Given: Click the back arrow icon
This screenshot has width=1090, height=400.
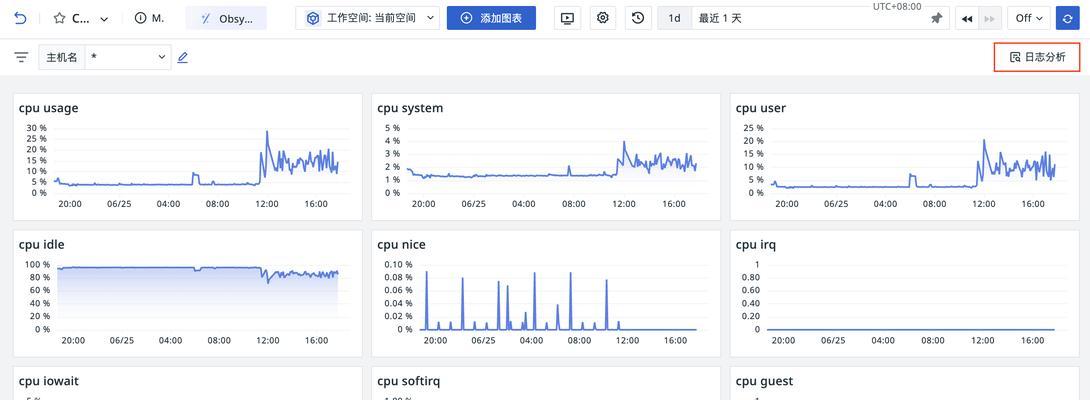Looking at the screenshot, I should pos(20,18).
